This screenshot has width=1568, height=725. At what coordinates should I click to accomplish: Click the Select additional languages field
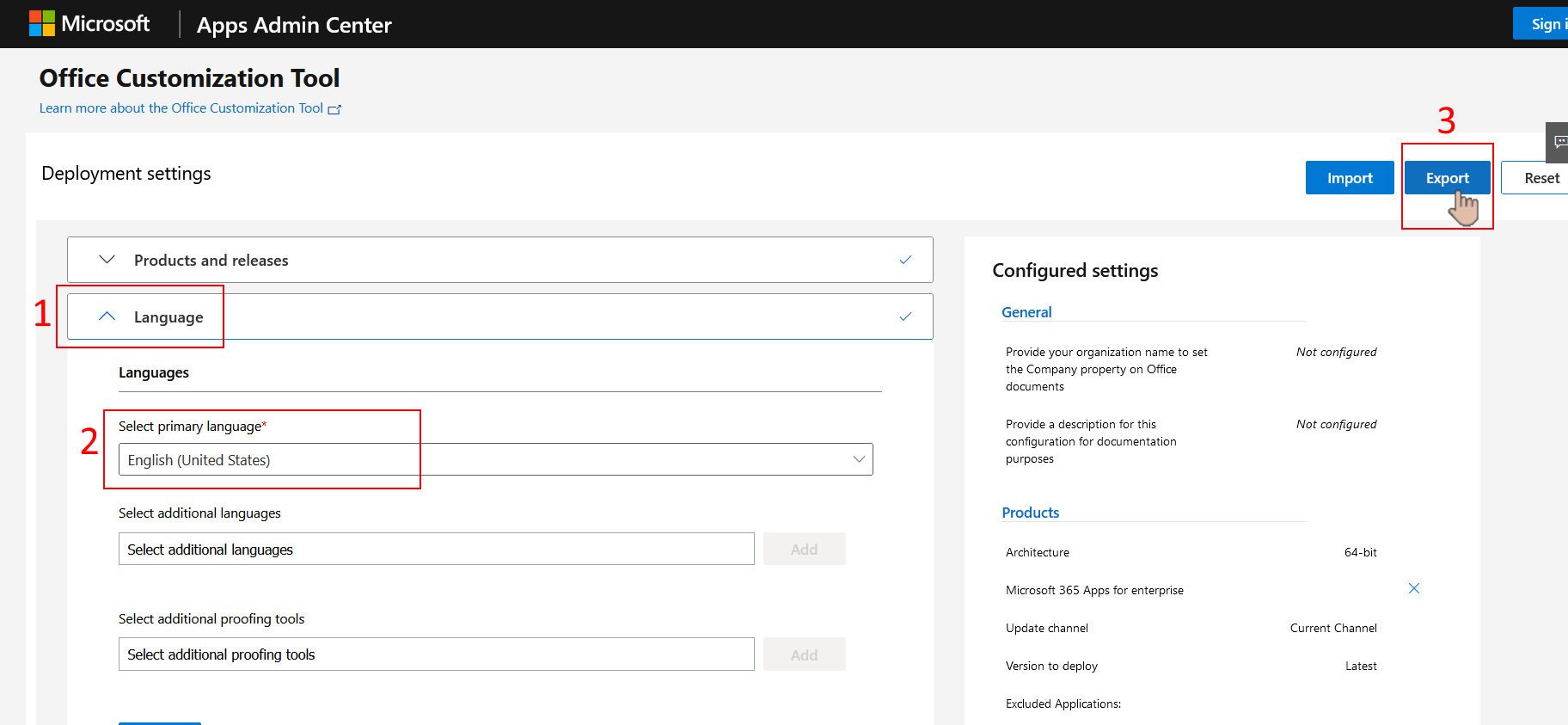click(x=437, y=549)
